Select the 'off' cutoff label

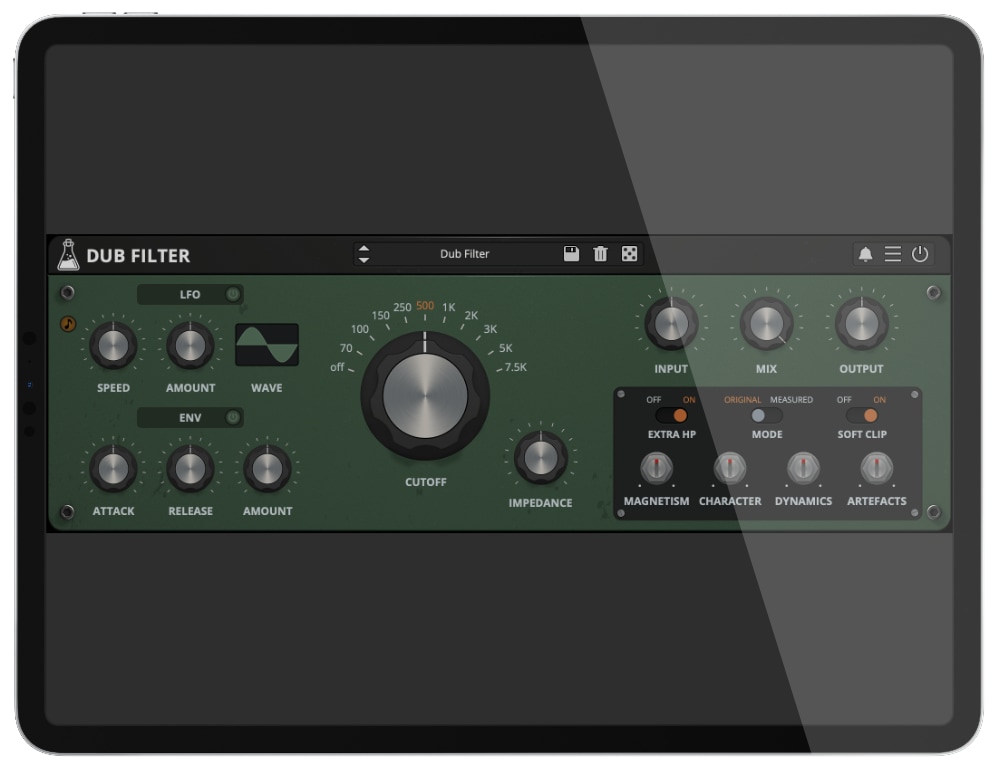[x=337, y=367]
